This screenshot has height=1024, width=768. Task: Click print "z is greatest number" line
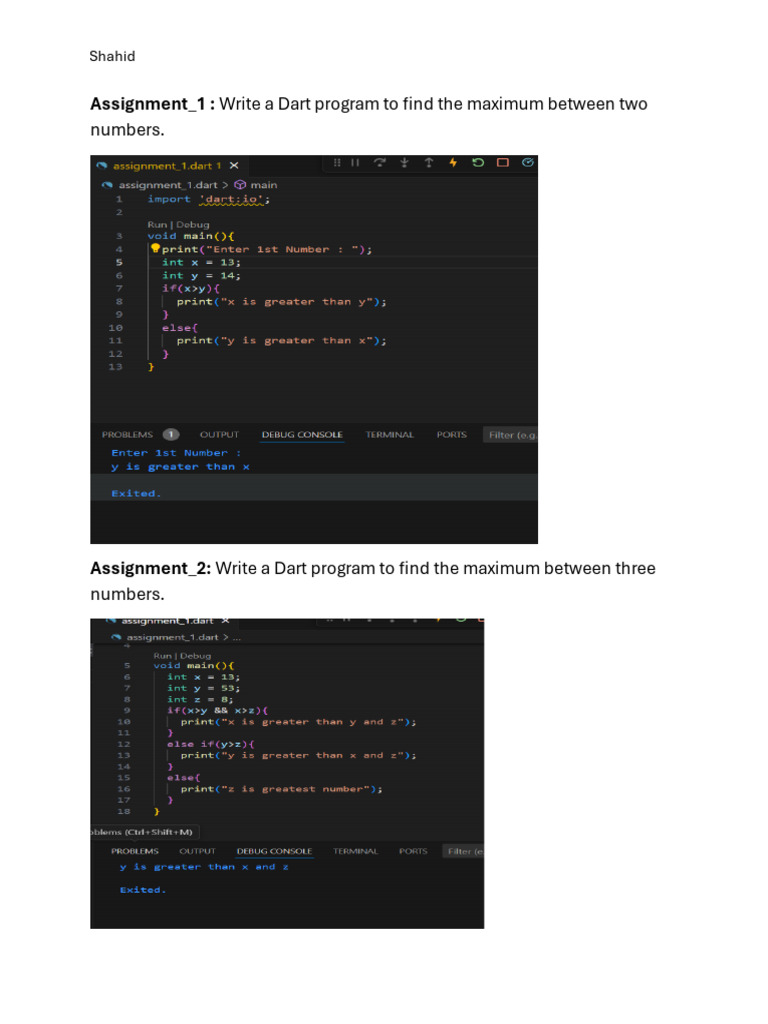pos(281,789)
